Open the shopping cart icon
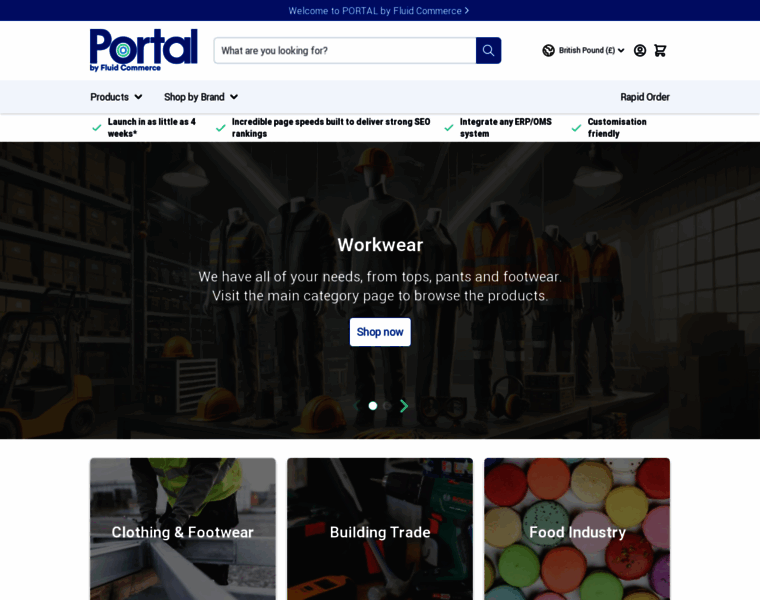 (660, 50)
